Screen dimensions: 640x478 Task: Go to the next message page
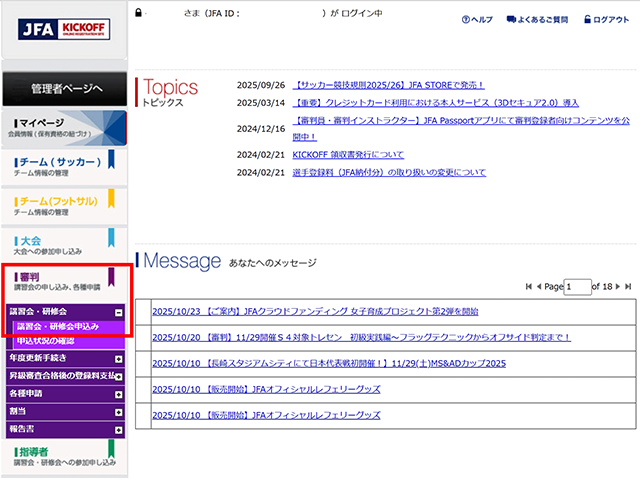point(617,287)
